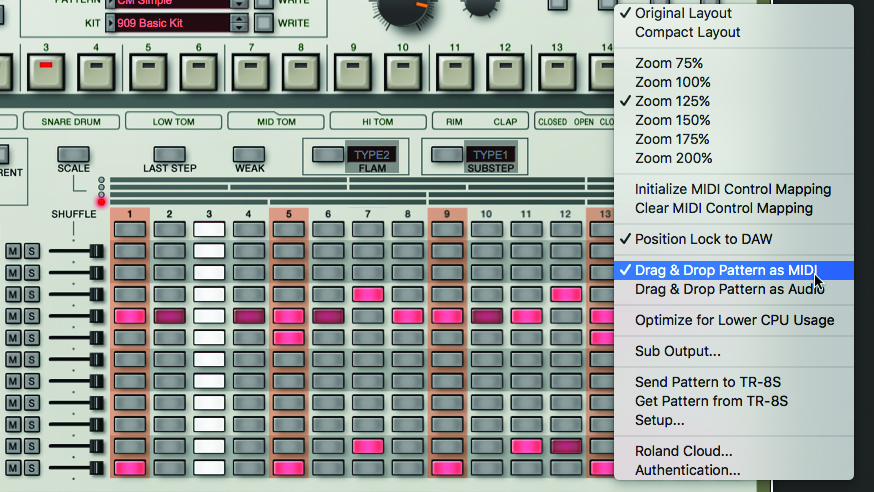The height and width of the screenshot is (492, 874).
Task: Toggle the WEAK button
Action: tap(249, 154)
